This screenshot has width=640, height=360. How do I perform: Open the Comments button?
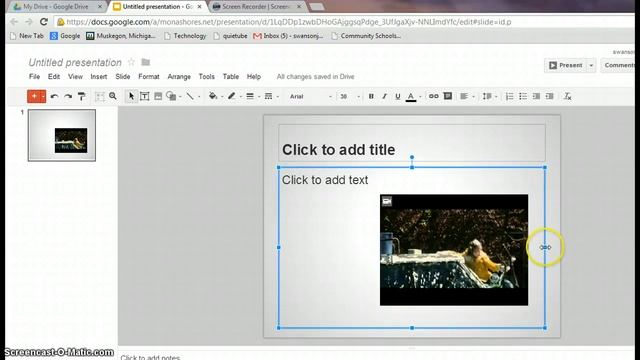619,65
